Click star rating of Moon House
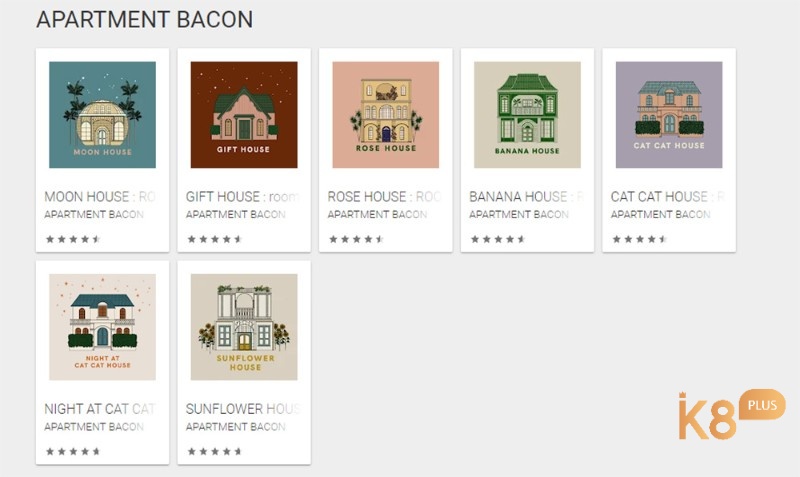Screen dimensions: 800x477 [73, 239]
